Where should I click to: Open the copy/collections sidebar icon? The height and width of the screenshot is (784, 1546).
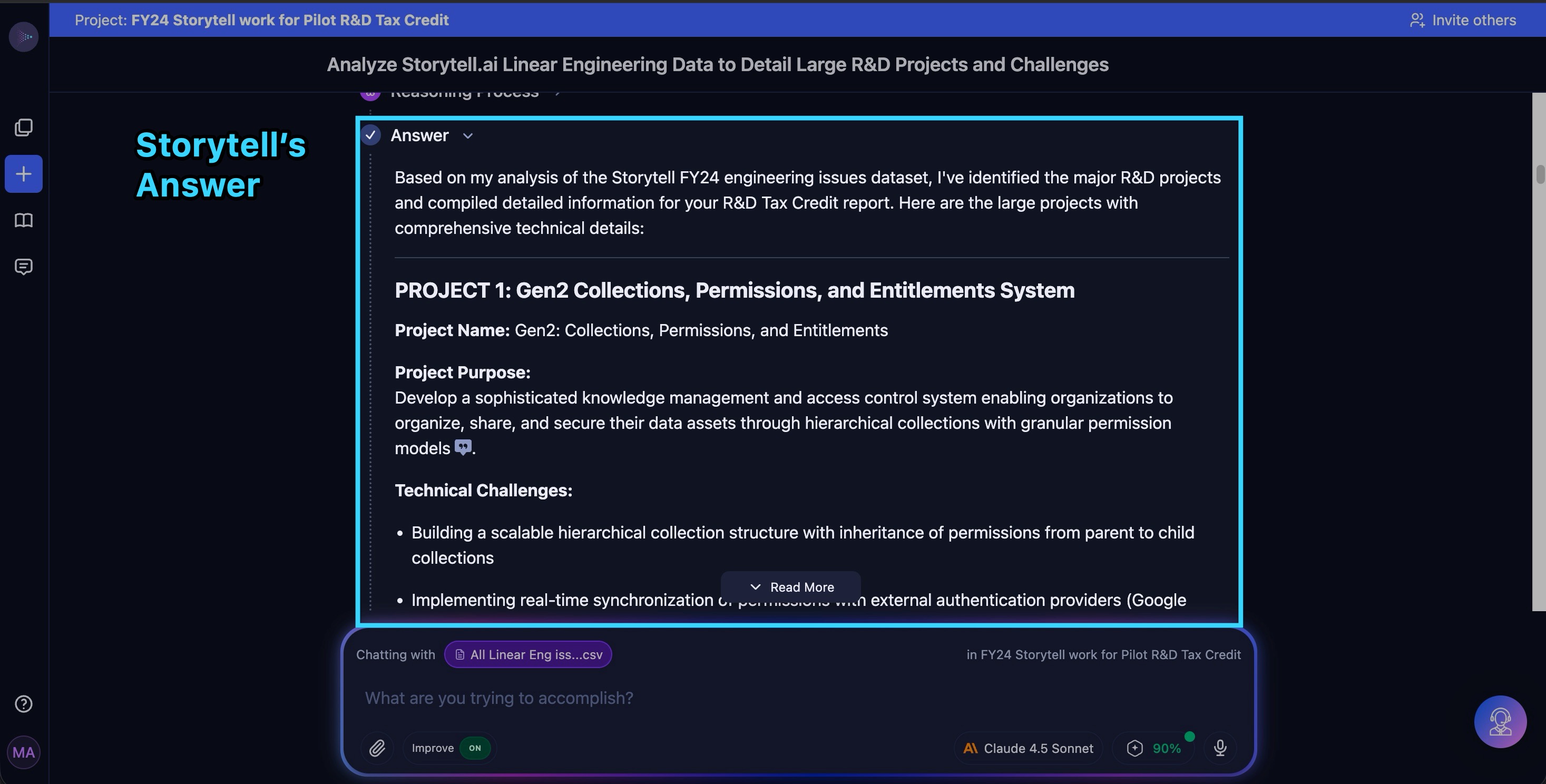pos(23,128)
